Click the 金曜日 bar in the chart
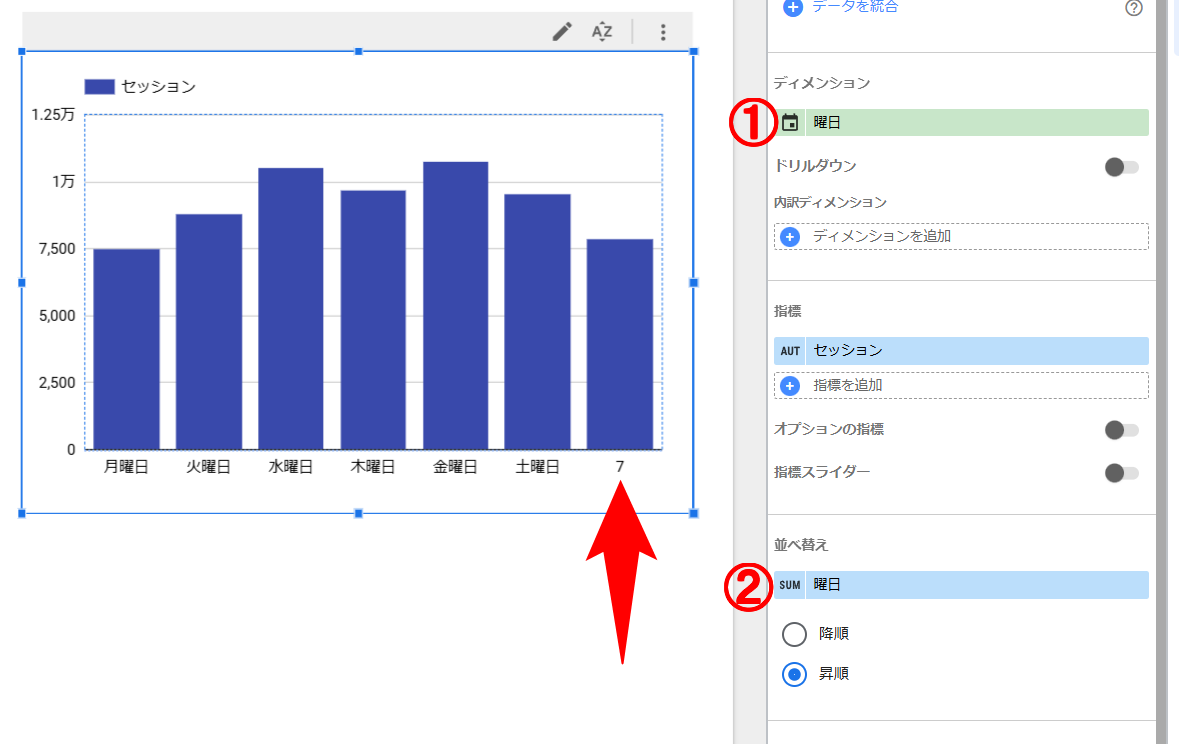Screen dimensions: 1179x744 coord(455,305)
